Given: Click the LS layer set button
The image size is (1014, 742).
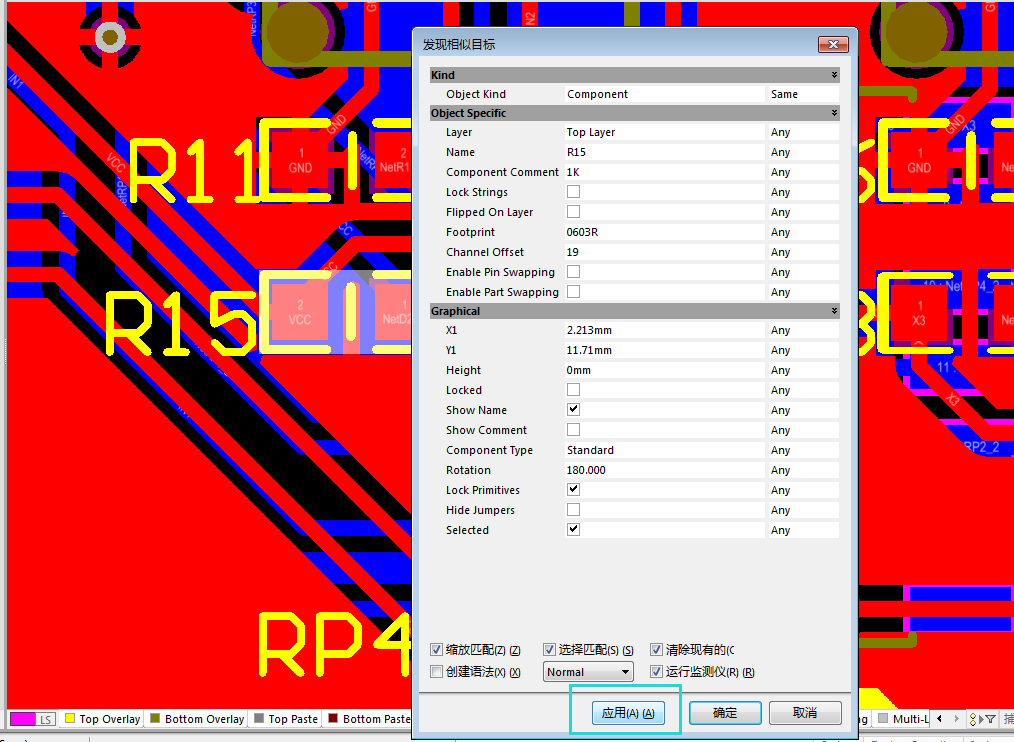Looking at the screenshot, I should pyautogui.click(x=46, y=719).
